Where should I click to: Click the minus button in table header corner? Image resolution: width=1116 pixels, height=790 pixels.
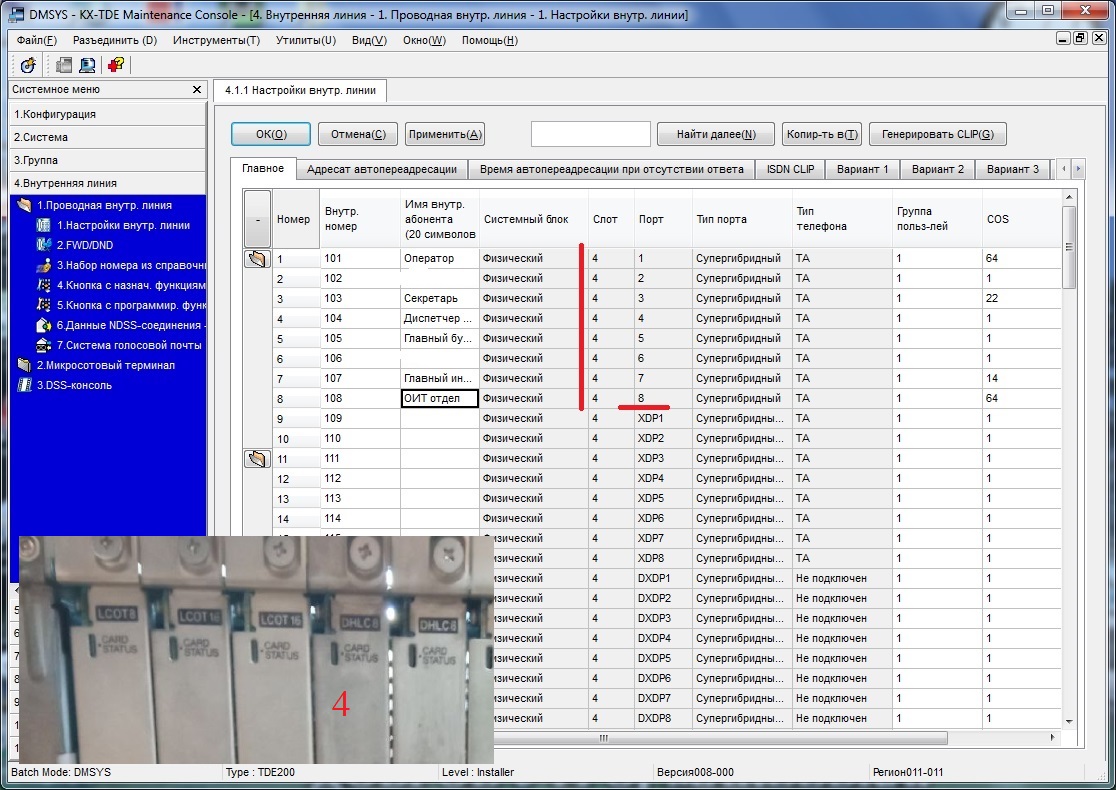[257, 219]
